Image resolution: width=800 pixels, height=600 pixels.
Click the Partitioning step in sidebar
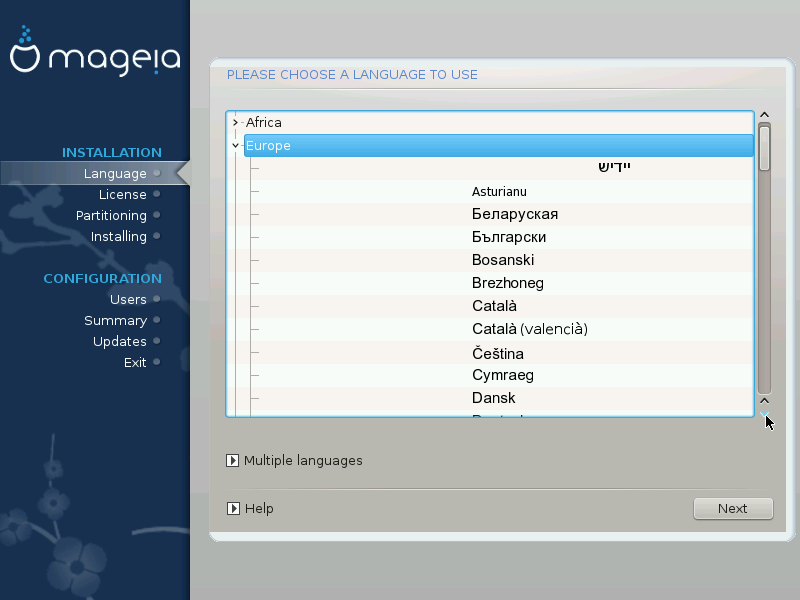tap(111, 216)
